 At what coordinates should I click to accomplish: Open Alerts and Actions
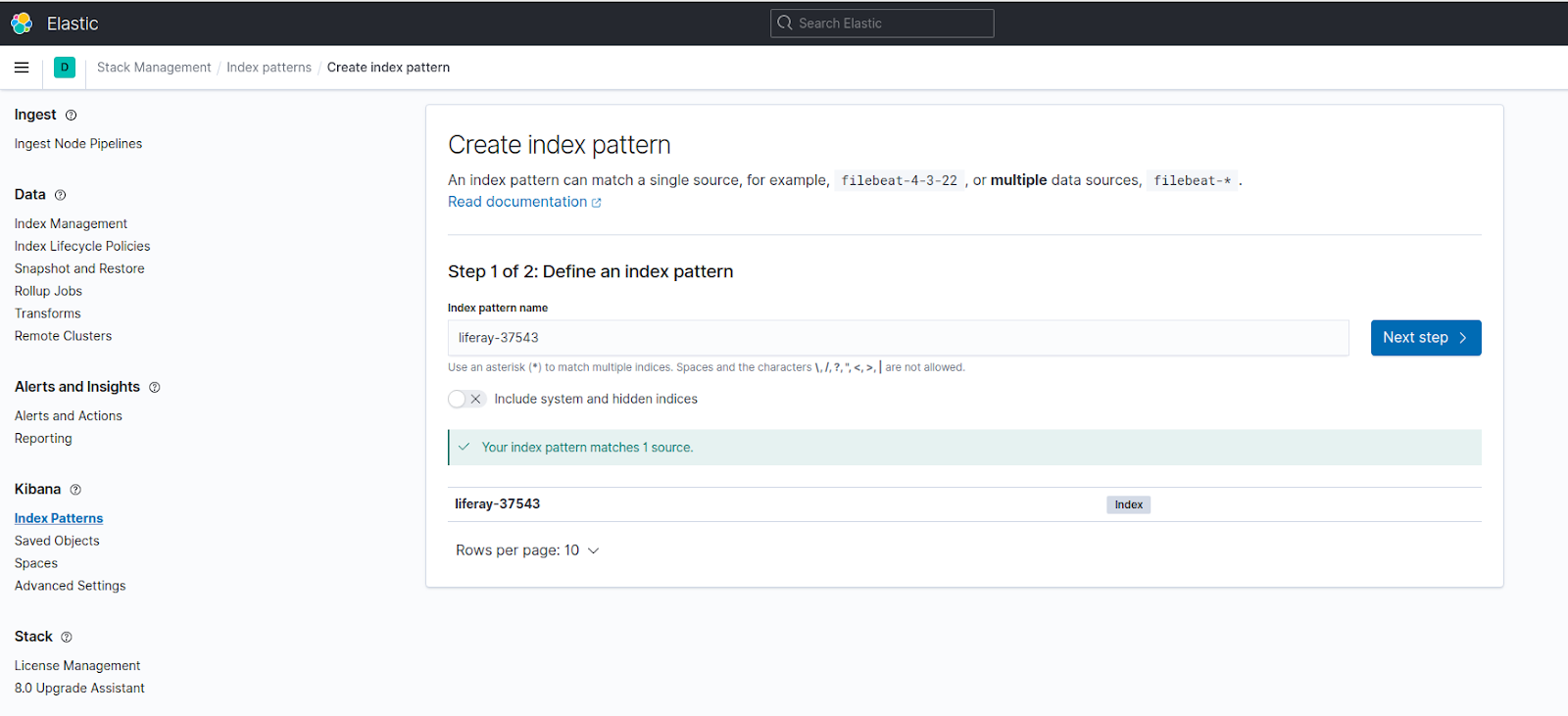tap(69, 416)
